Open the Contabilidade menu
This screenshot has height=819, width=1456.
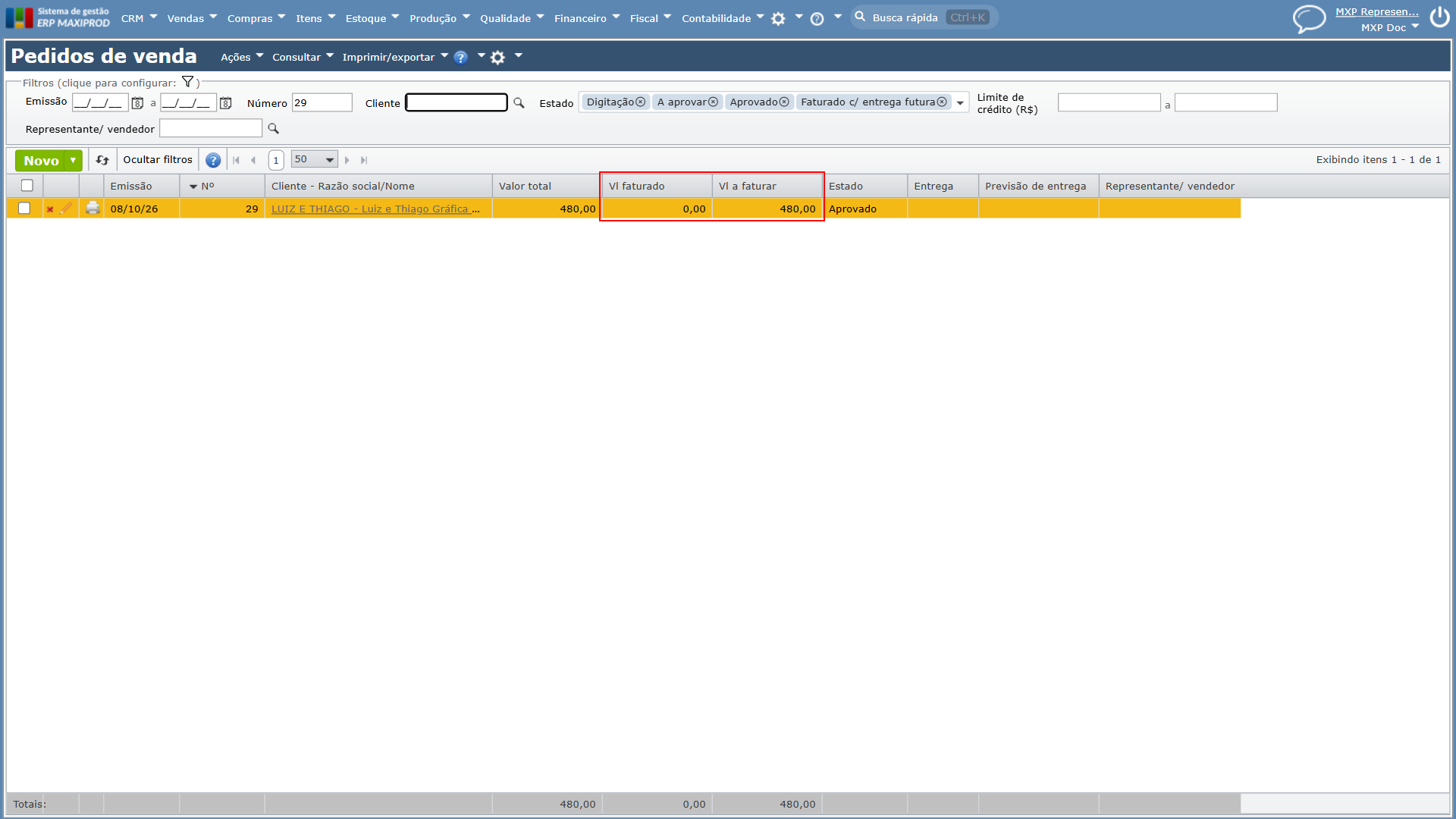pyautogui.click(x=723, y=18)
